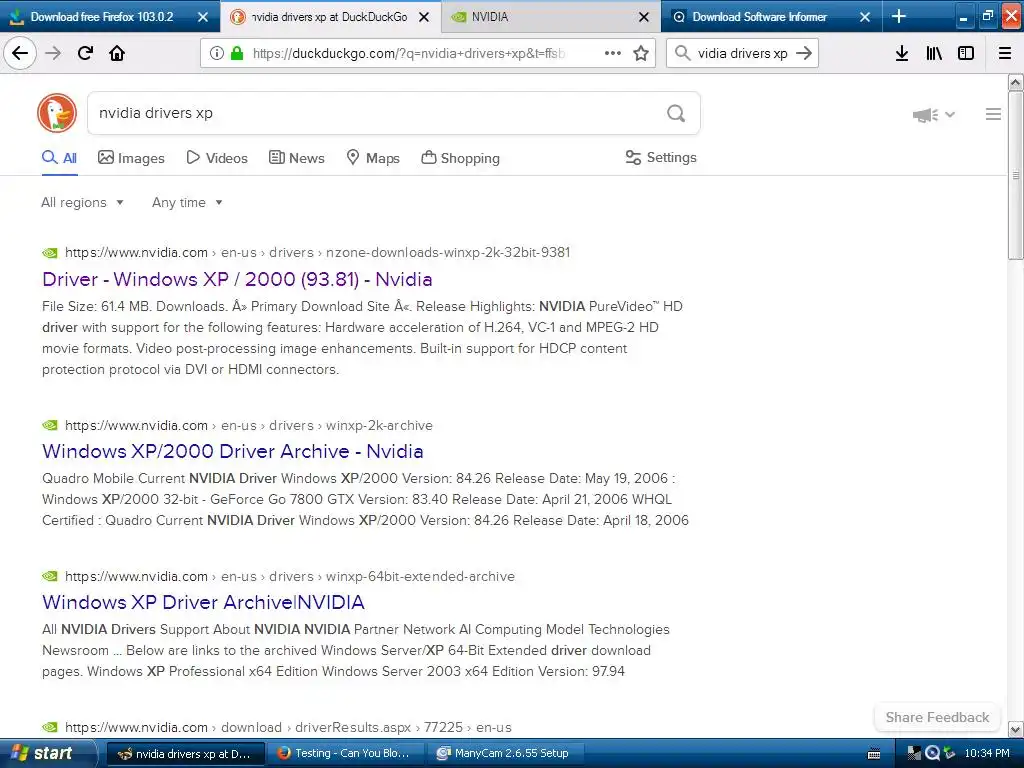
Task: Click the Firefox search box text
Action: pos(743,53)
